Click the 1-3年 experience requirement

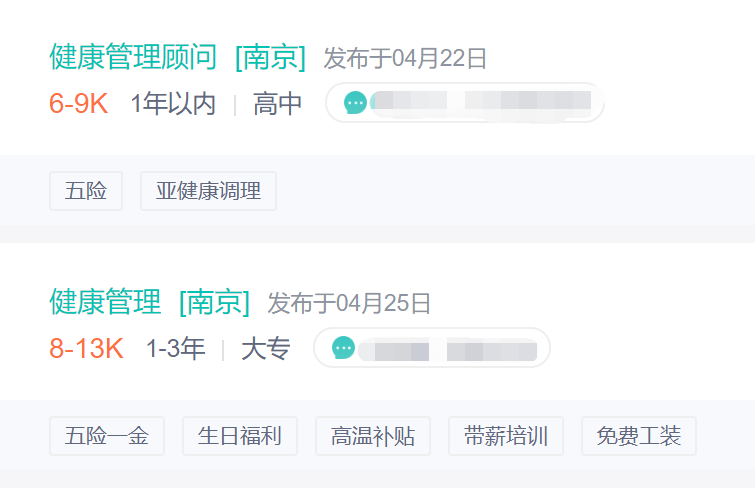point(175,348)
